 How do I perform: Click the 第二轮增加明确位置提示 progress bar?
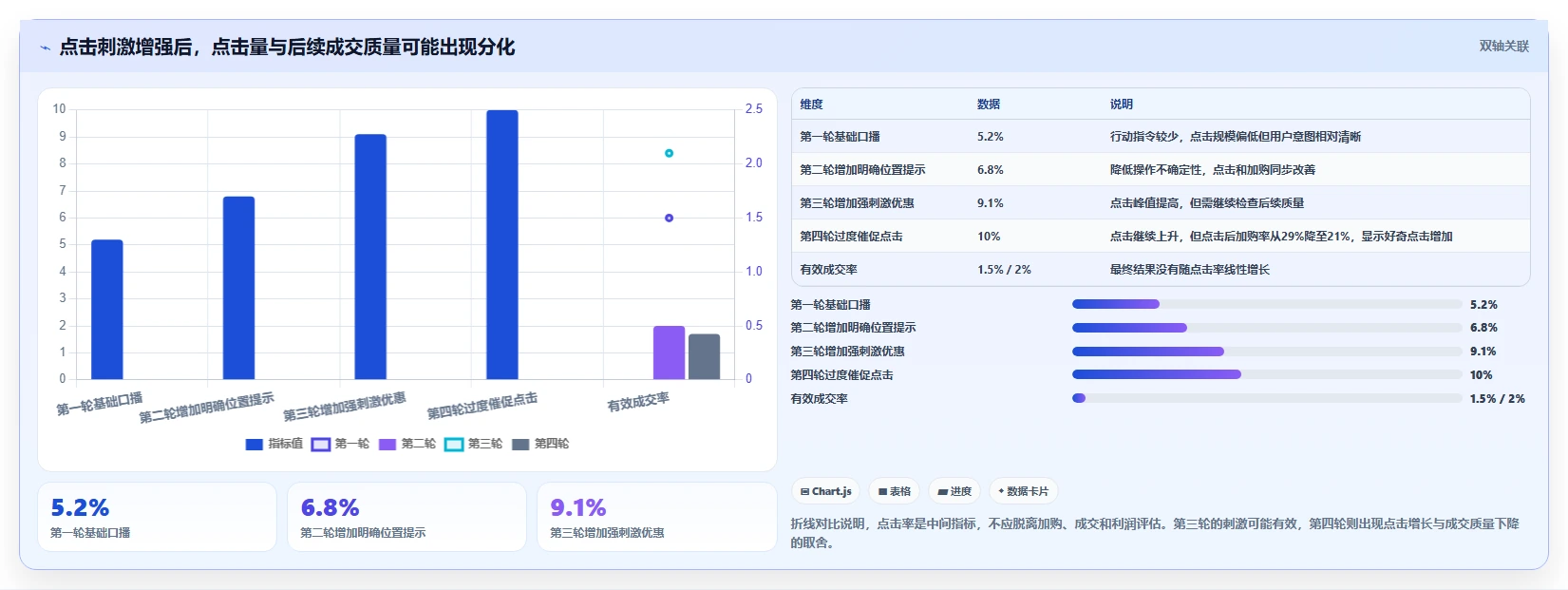click(1267, 328)
